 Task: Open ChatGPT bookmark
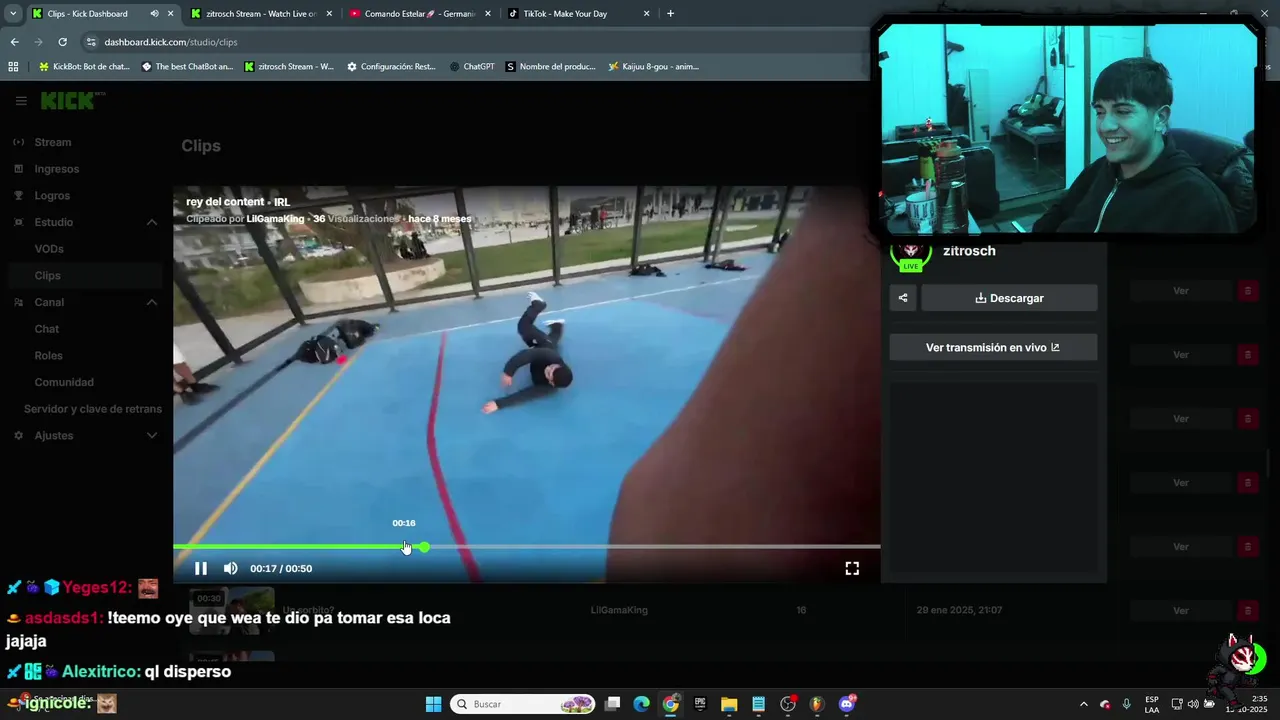[x=472, y=67]
